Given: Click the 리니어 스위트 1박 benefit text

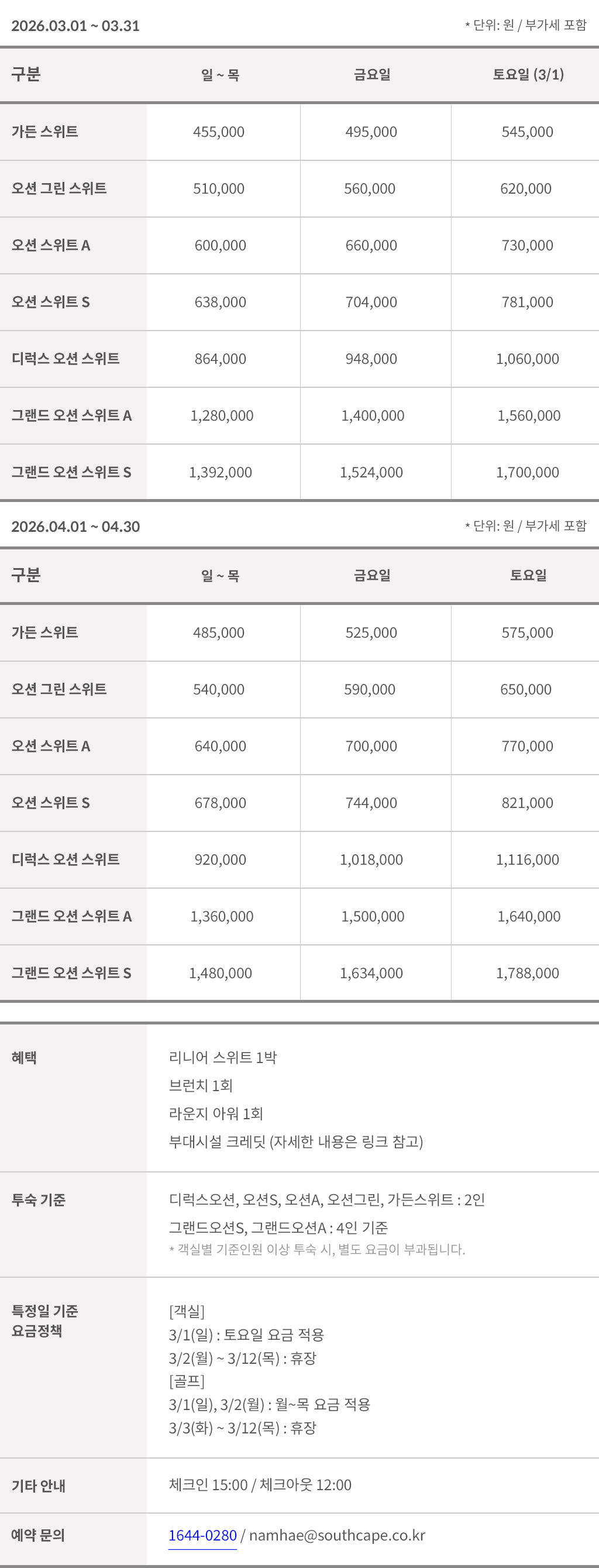Looking at the screenshot, I should pyautogui.click(x=223, y=1057).
